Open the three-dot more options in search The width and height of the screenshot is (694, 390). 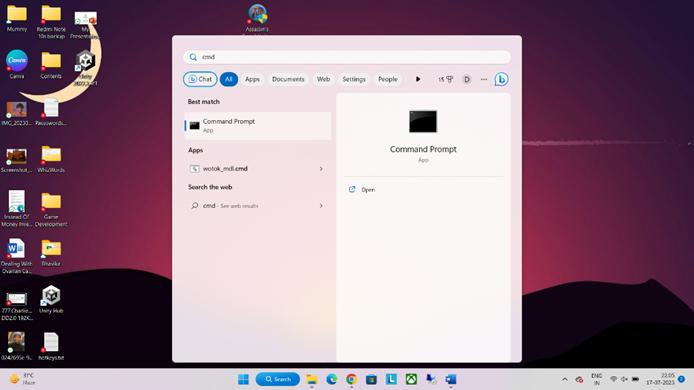click(484, 79)
